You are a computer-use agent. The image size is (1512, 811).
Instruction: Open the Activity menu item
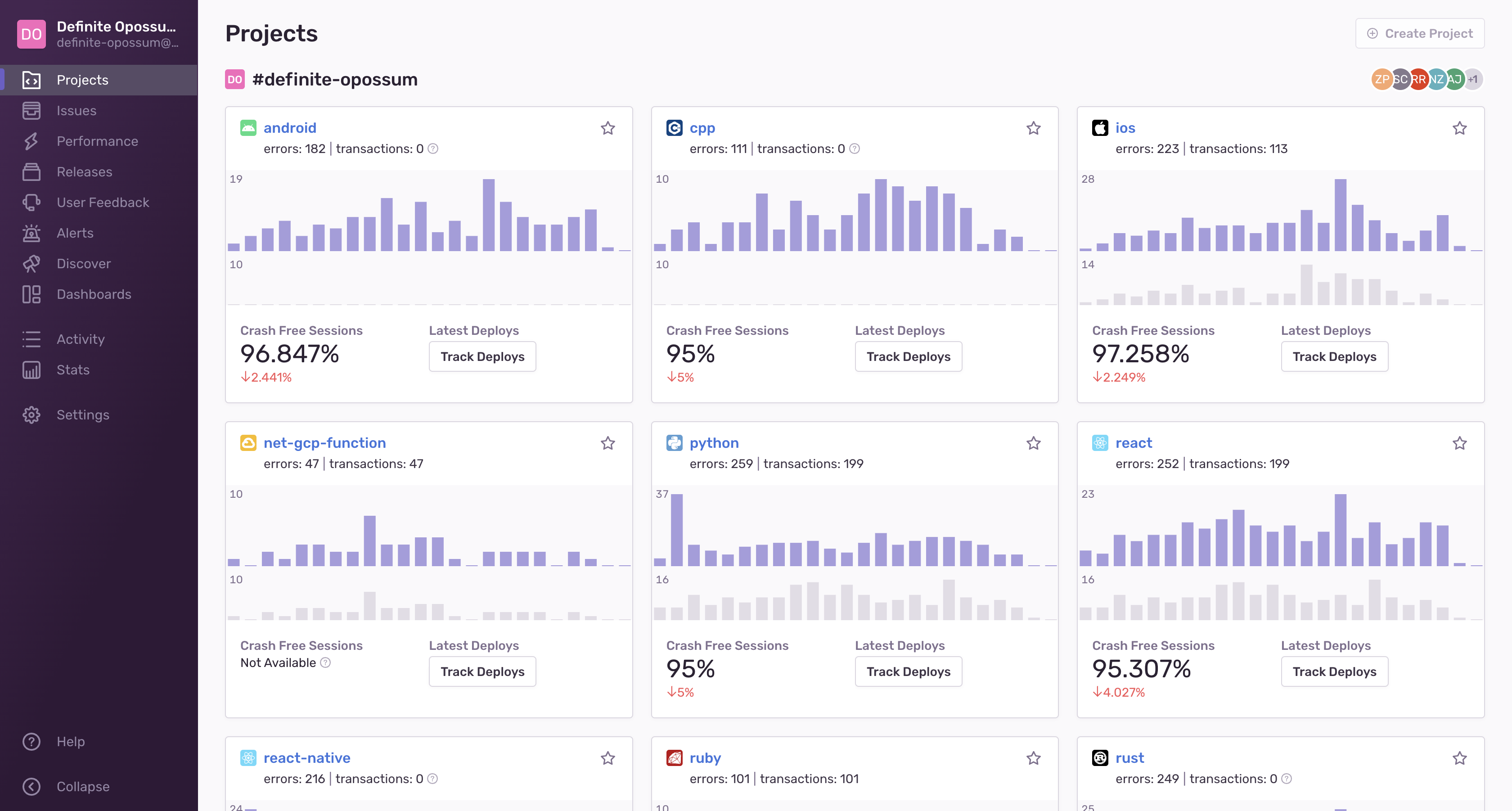tap(81, 339)
